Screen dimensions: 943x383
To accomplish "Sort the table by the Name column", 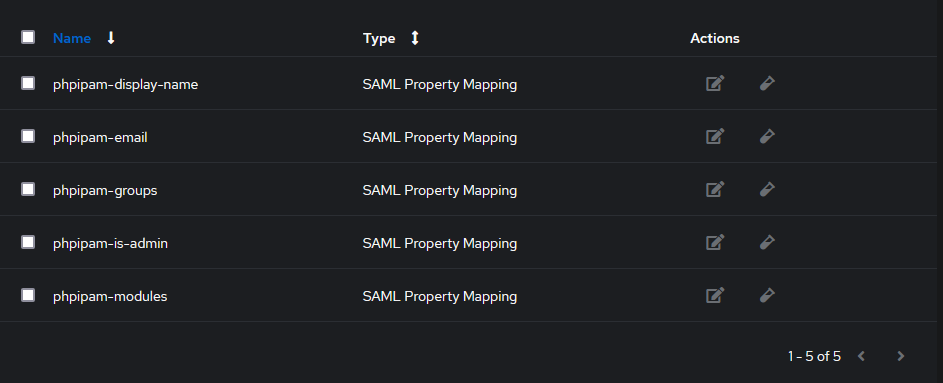I will [x=72, y=38].
